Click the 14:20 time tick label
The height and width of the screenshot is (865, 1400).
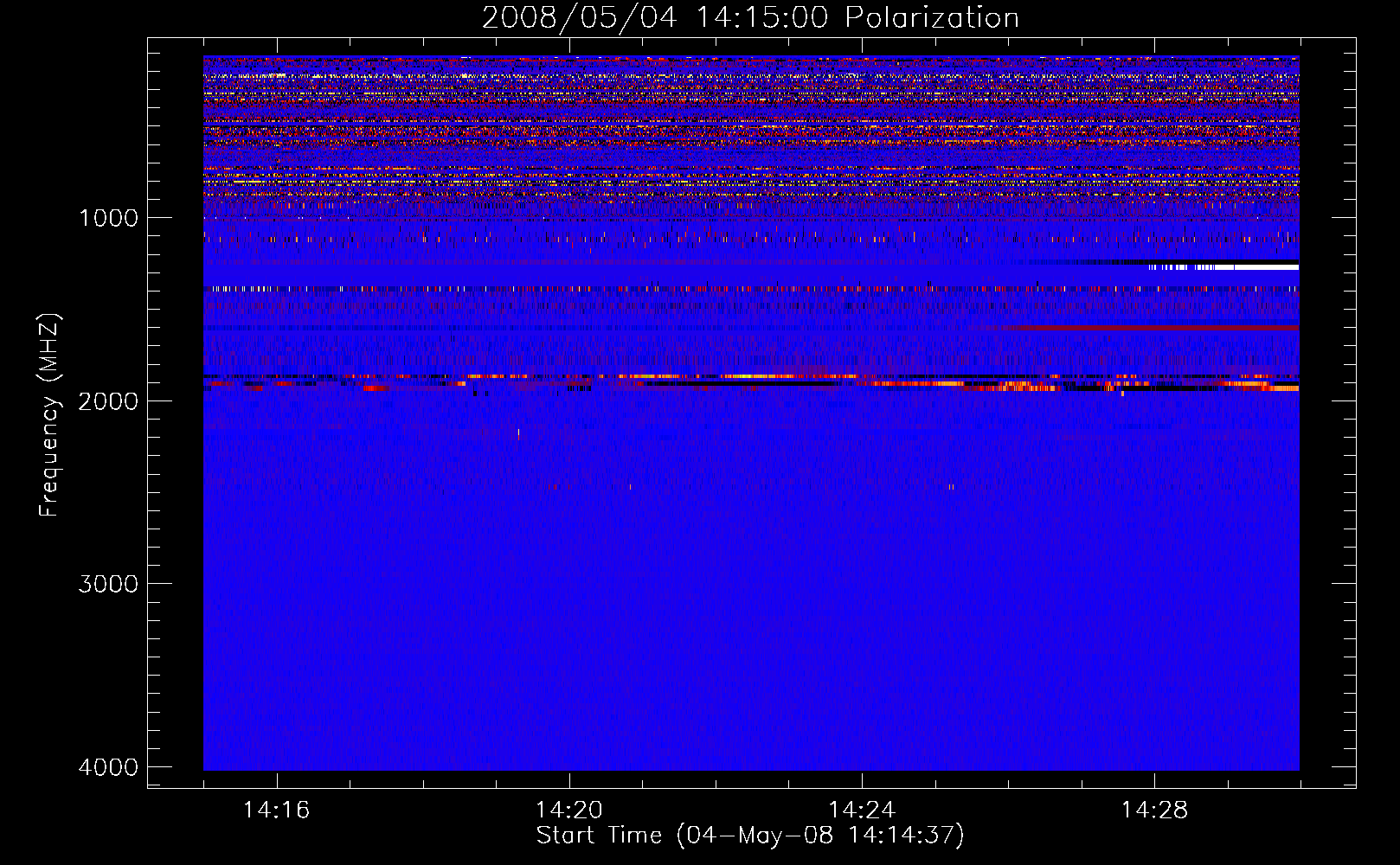[x=568, y=811]
